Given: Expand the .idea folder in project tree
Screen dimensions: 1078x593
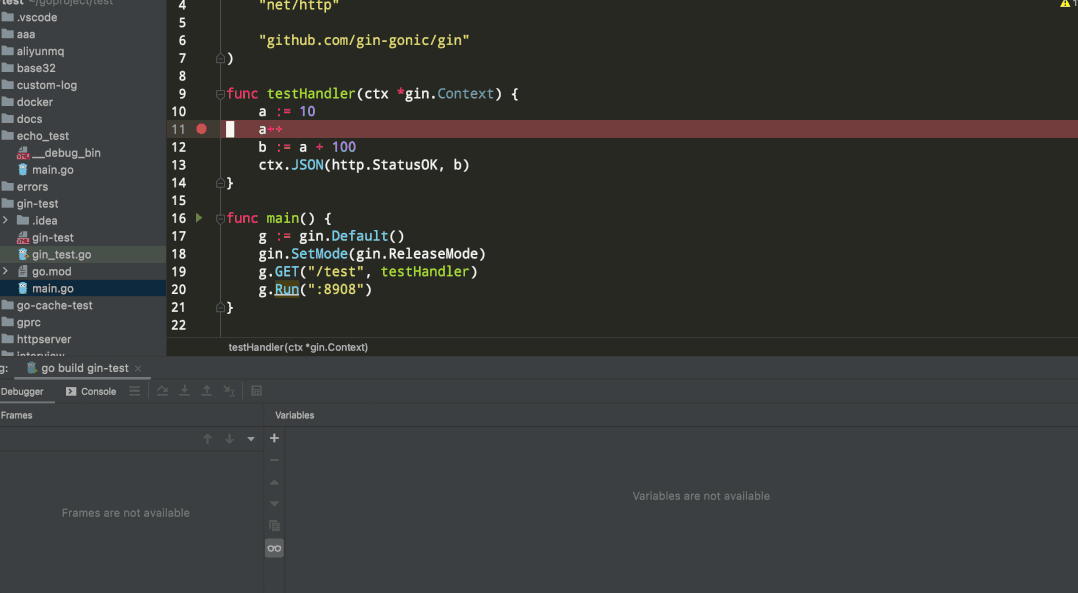Looking at the screenshot, I should pos(6,221).
